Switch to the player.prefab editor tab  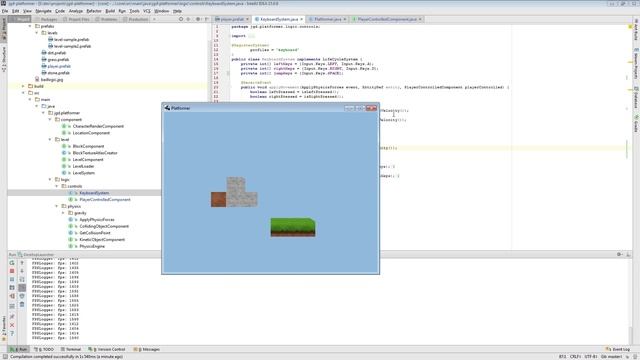[231, 19]
